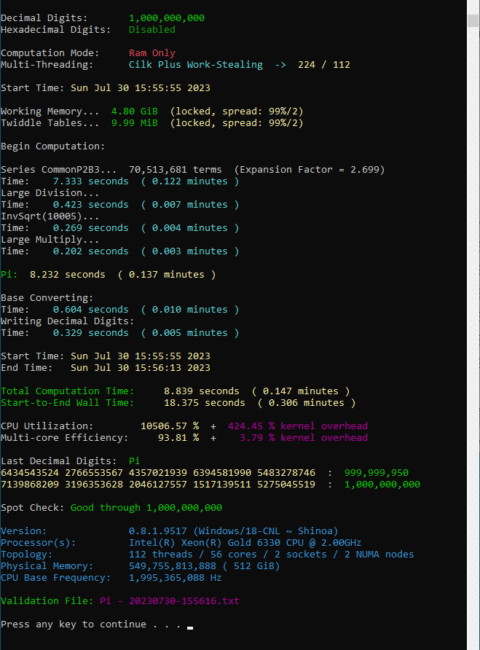Click '424.45 % kernel overhead' text

[x=298, y=426]
